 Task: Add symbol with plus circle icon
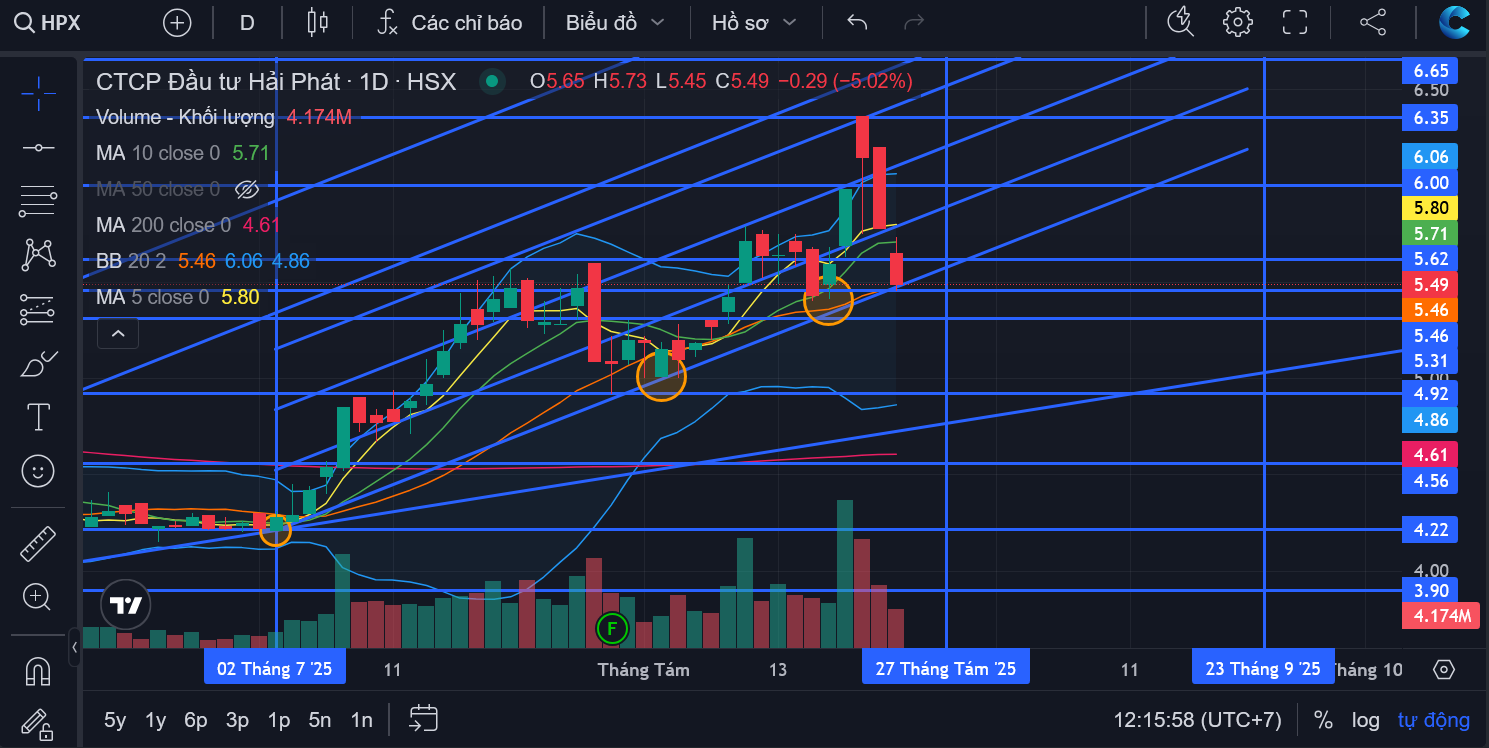(x=177, y=22)
